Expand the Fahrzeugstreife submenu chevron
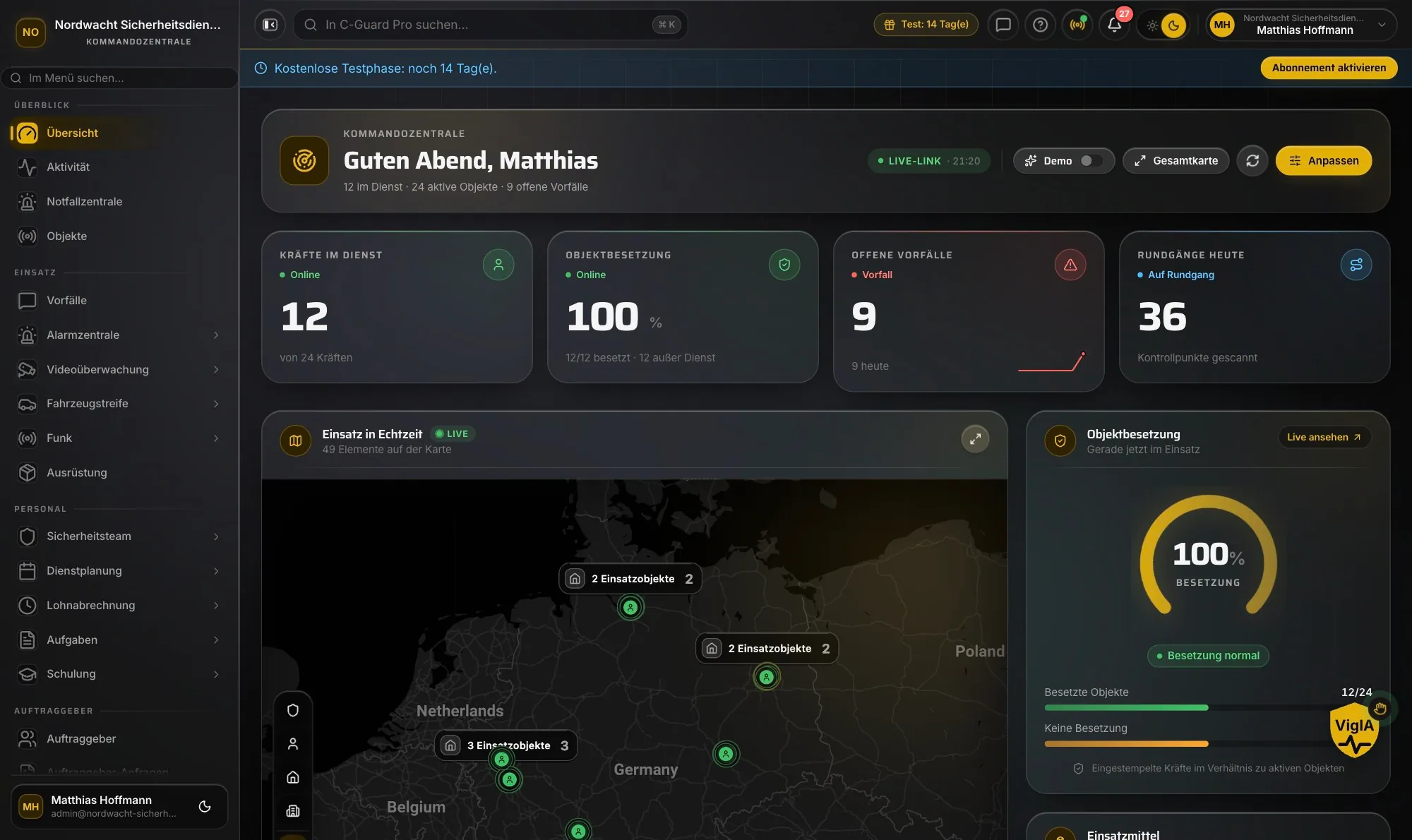This screenshot has width=1412, height=840. [x=216, y=404]
